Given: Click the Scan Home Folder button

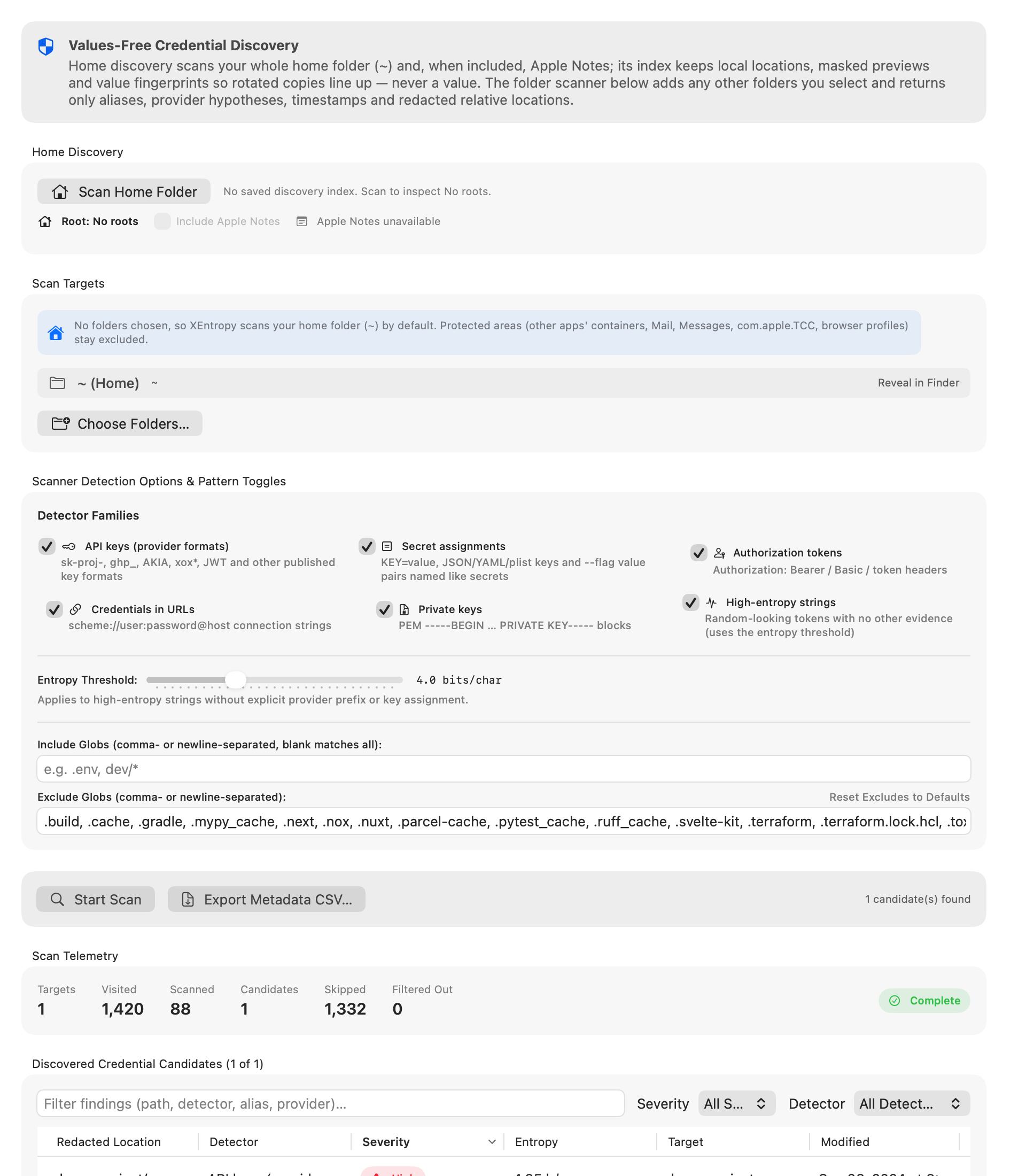Looking at the screenshot, I should click(124, 192).
